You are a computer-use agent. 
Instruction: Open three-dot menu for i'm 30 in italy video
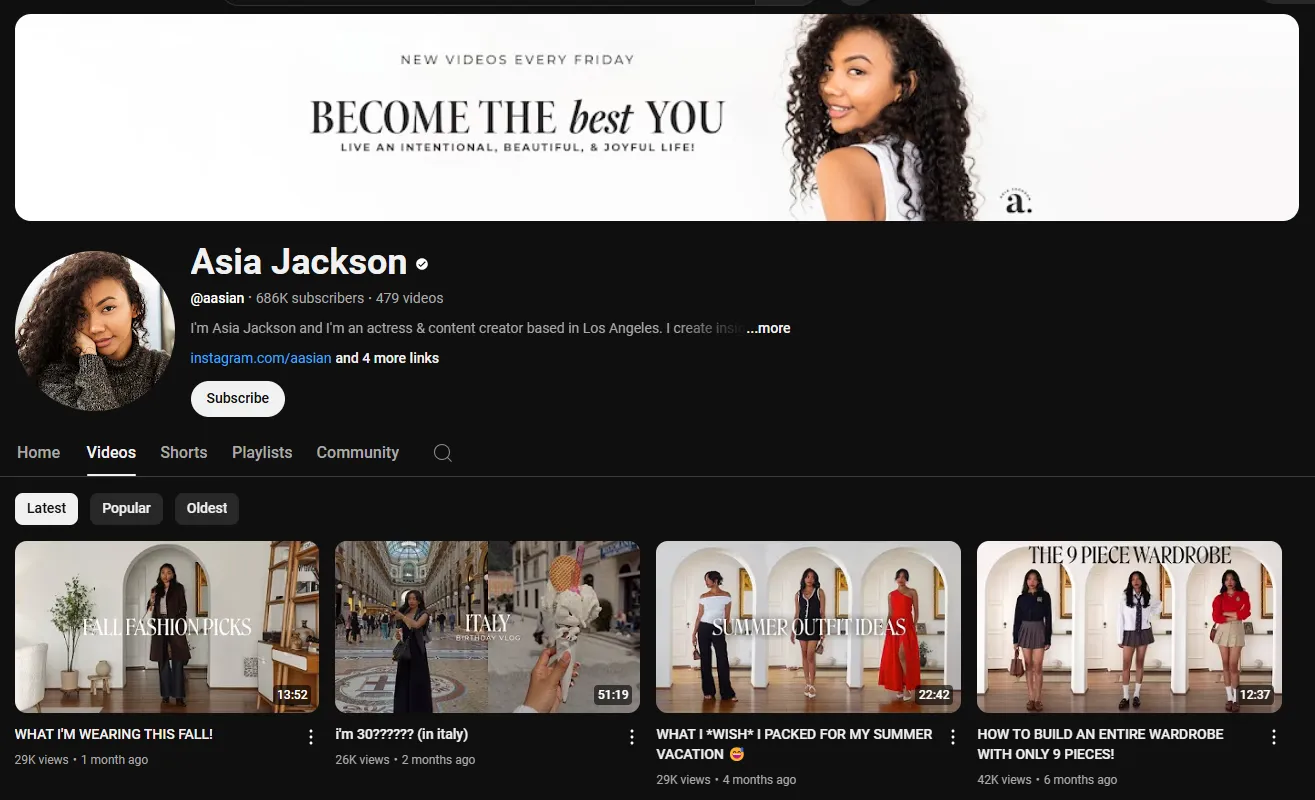click(632, 737)
